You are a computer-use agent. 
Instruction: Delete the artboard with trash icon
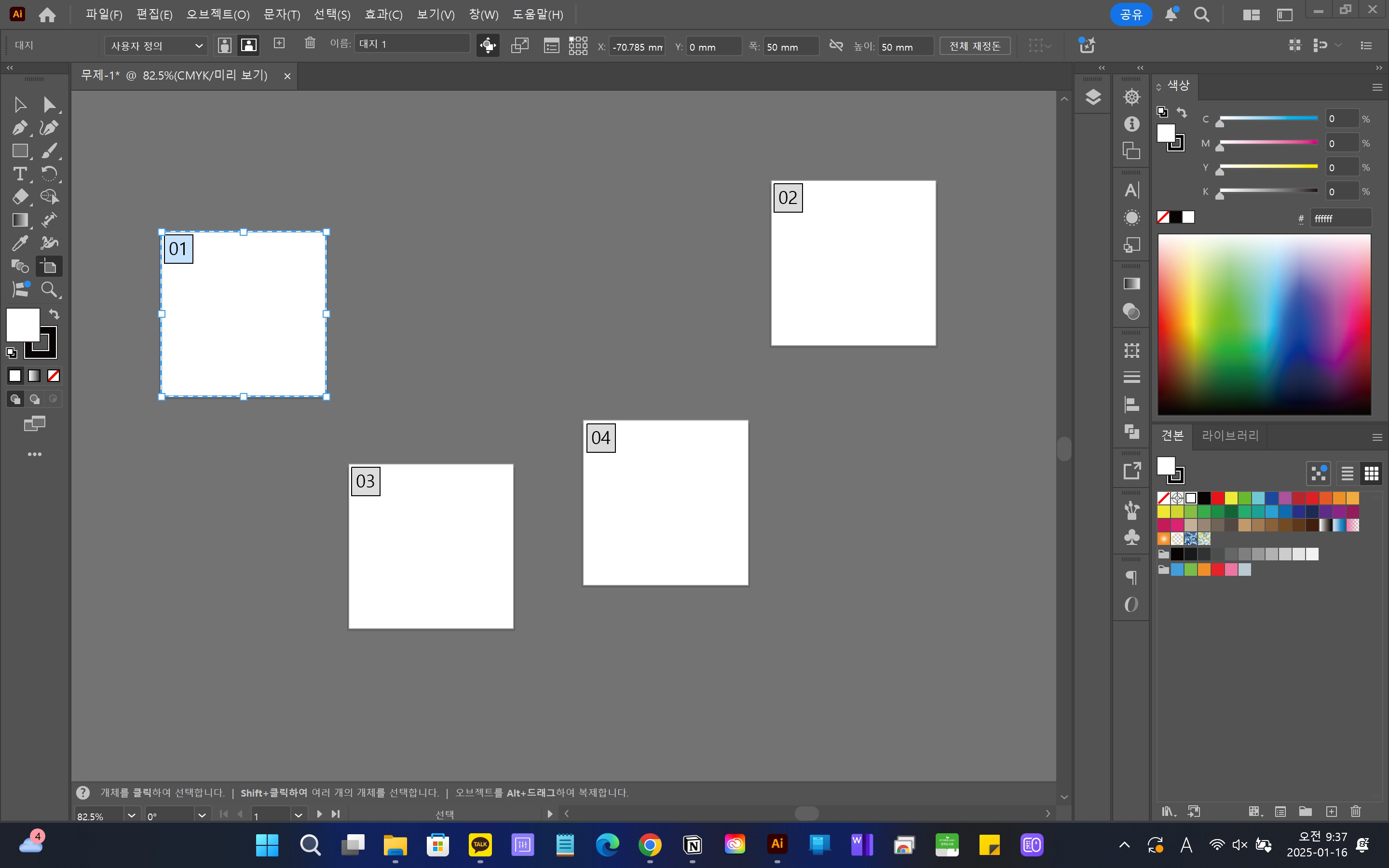(x=310, y=43)
